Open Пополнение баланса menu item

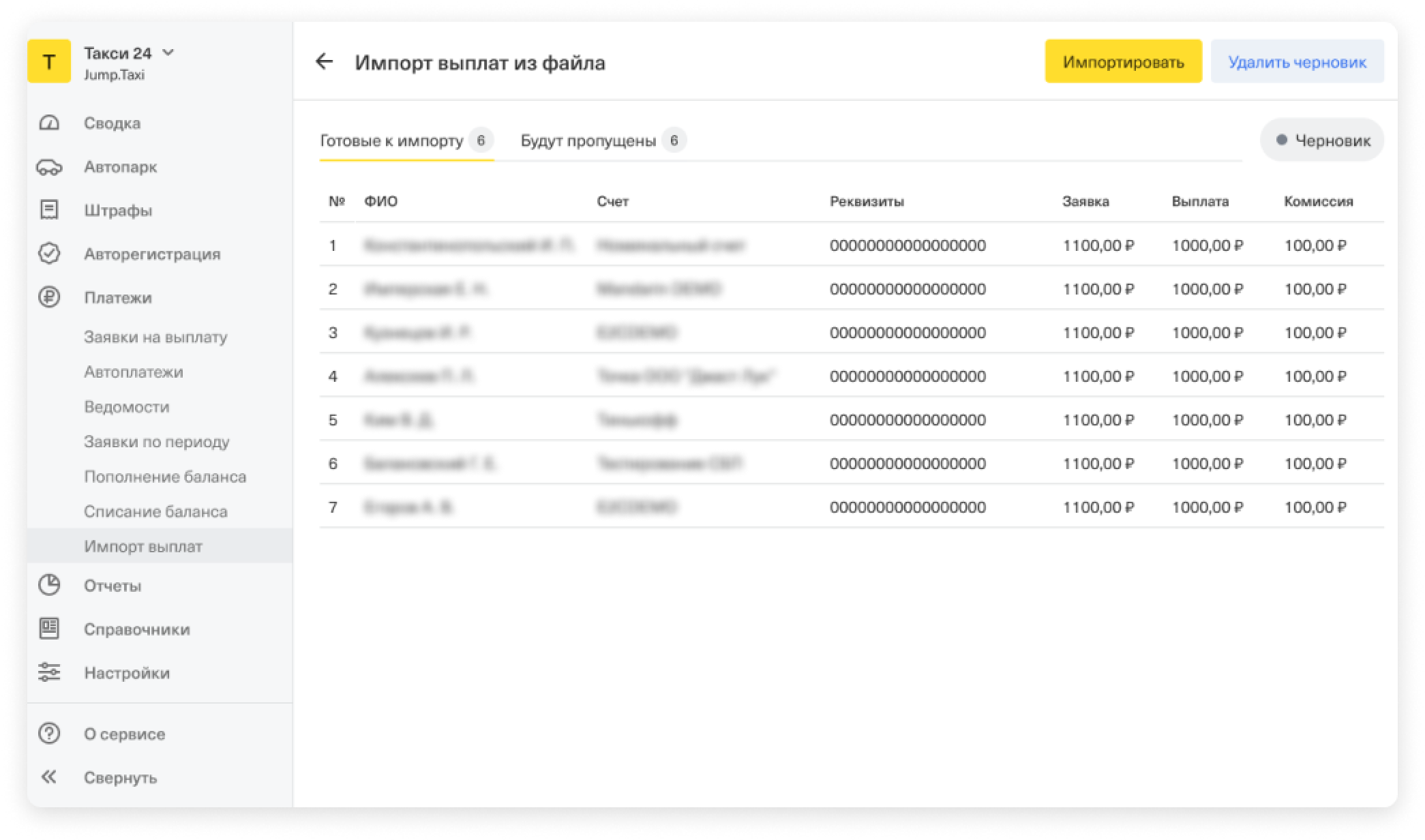(165, 477)
